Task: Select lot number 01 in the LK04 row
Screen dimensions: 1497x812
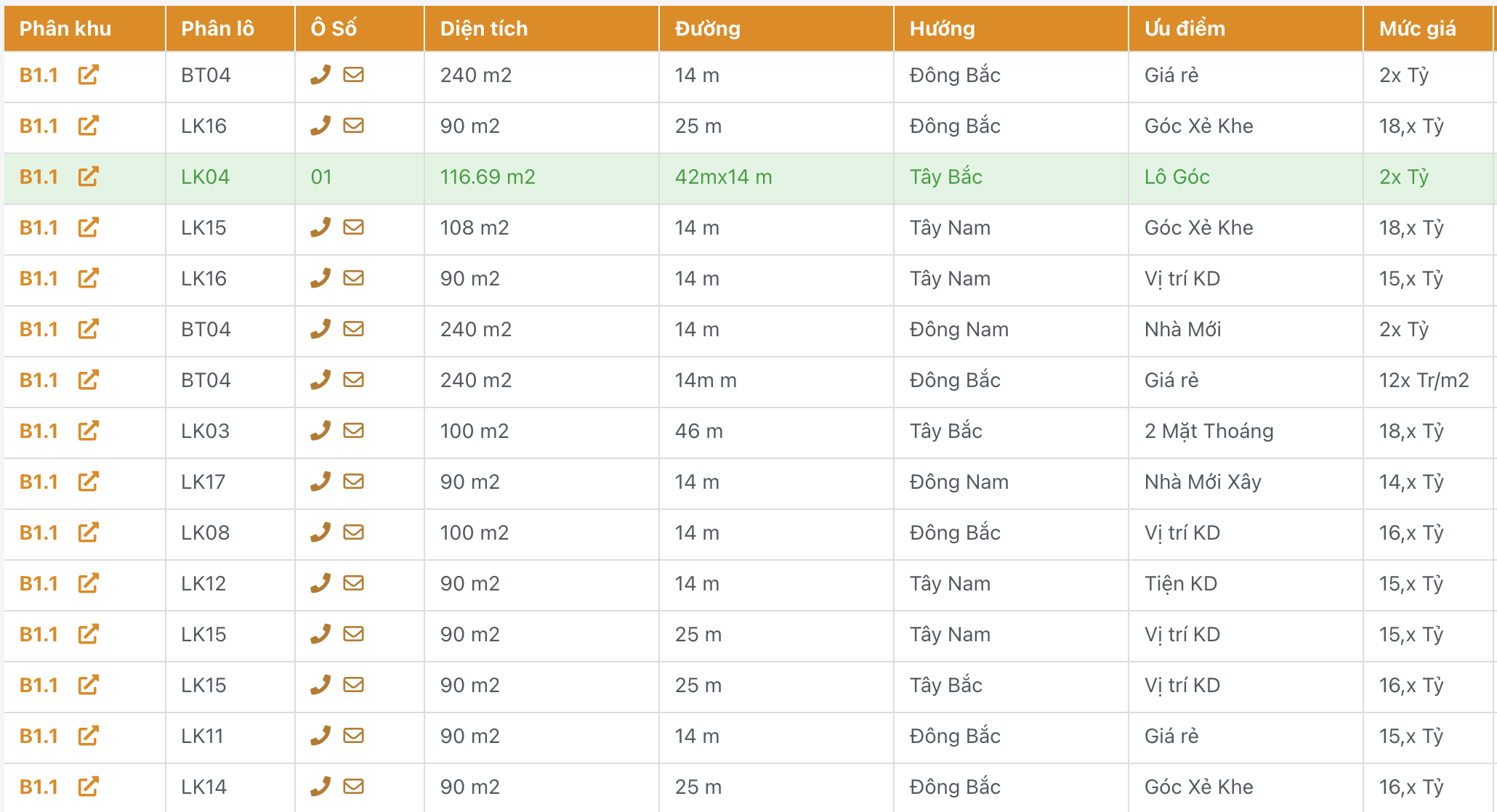Action: coord(321,176)
